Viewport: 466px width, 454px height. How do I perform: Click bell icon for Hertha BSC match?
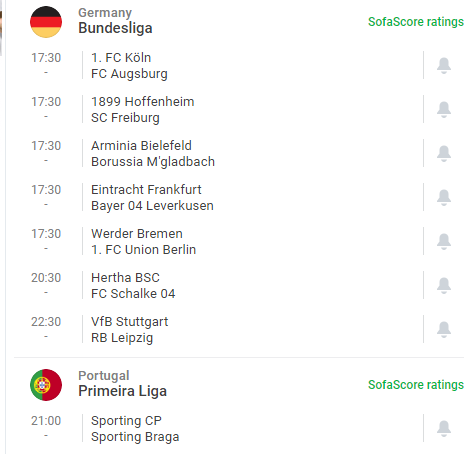pos(444,285)
